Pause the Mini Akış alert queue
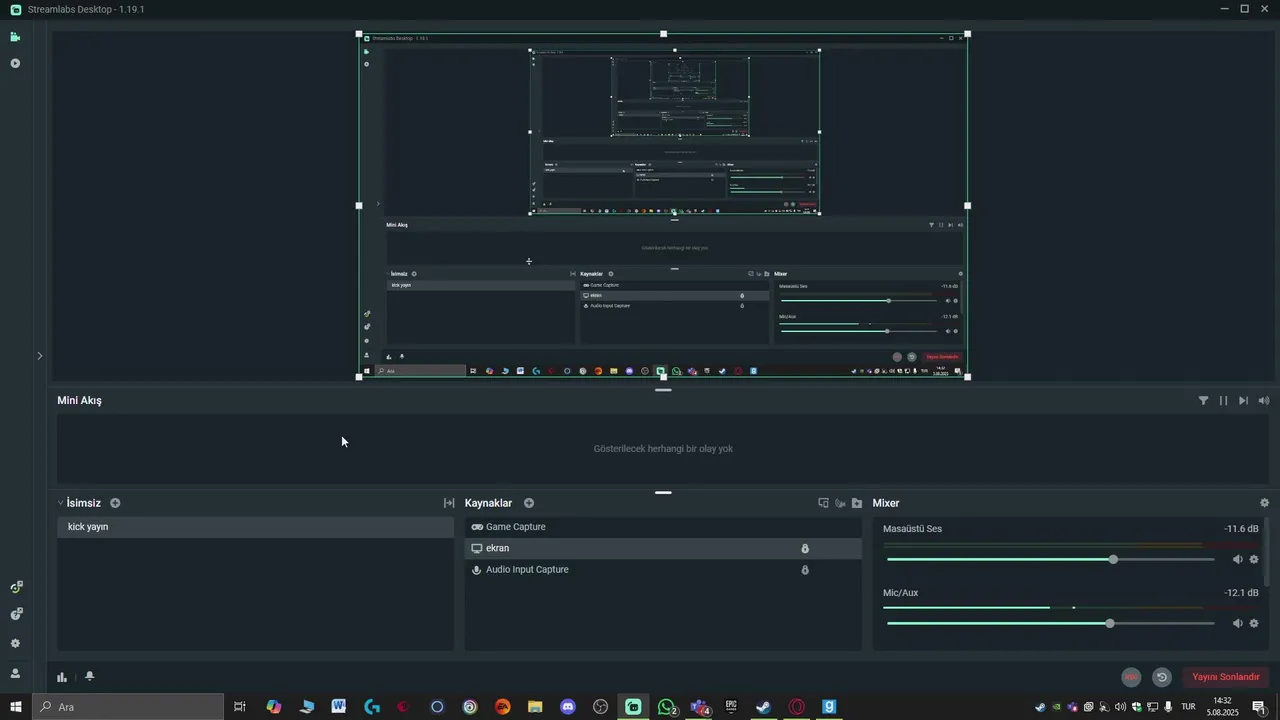The width and height of the screenshot is (1280, 720). pos(1223,400)
